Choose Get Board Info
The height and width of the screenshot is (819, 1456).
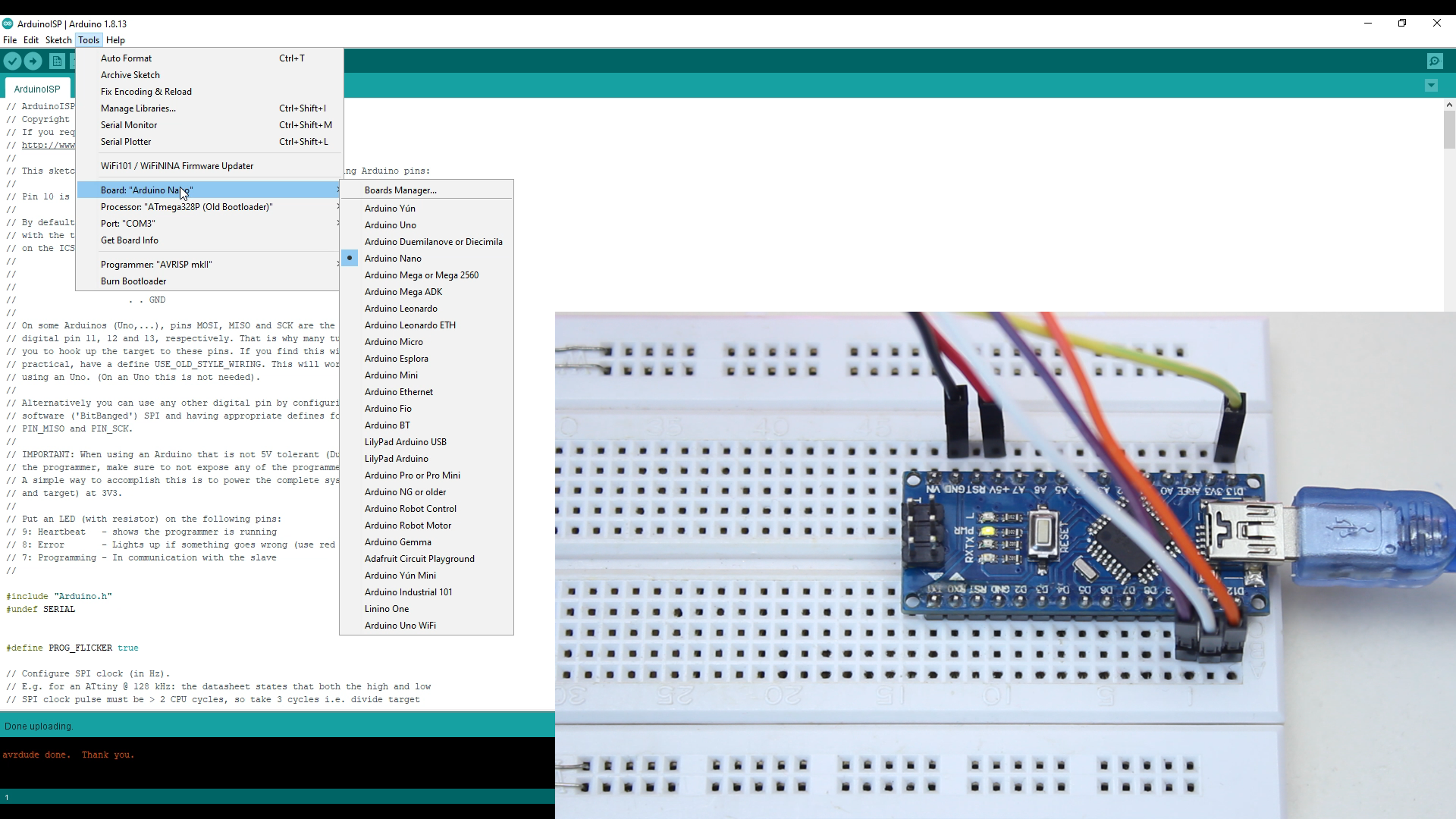(130, 240)
